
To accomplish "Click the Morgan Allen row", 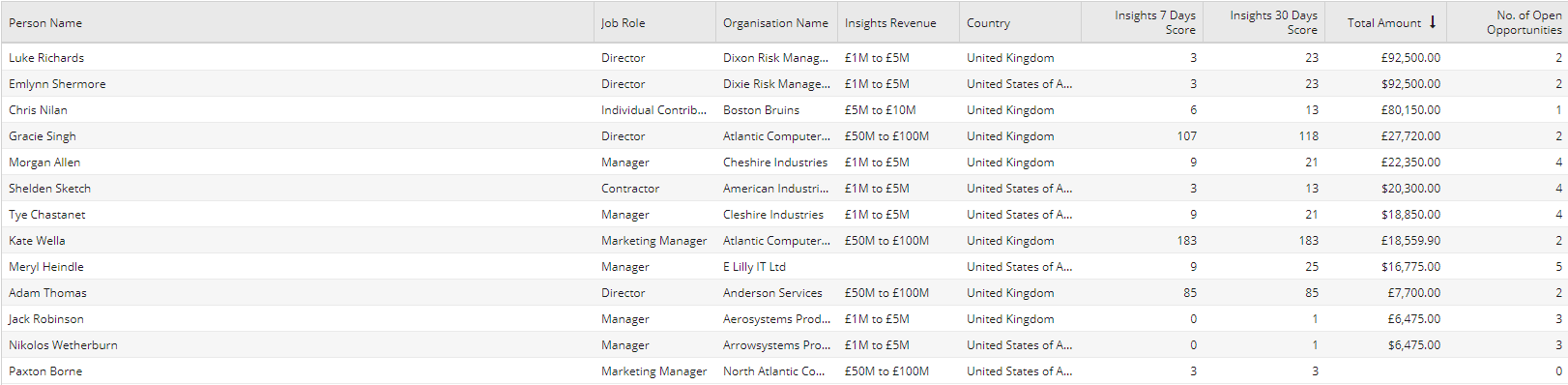I will click(784, 162).
